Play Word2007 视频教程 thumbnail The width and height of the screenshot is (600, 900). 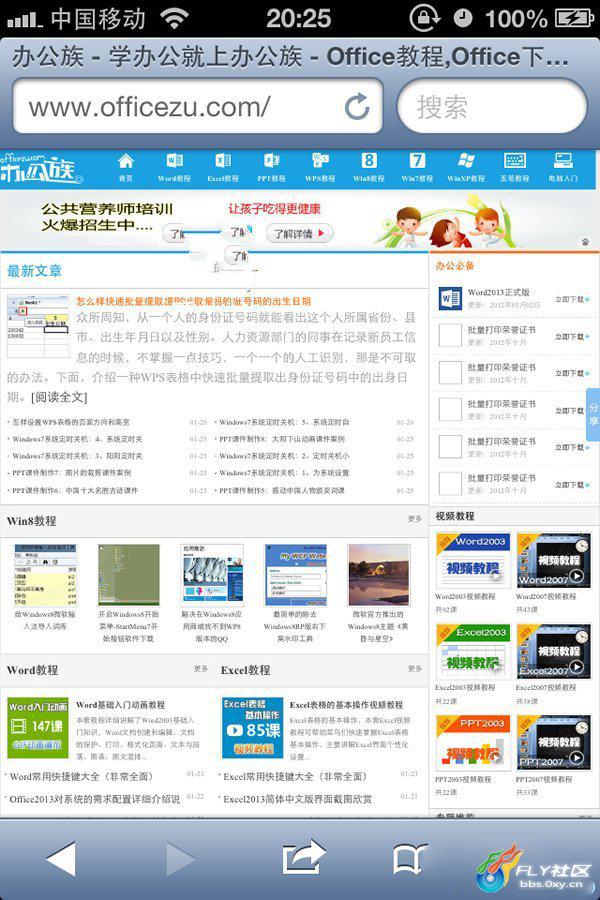(553, 560)
